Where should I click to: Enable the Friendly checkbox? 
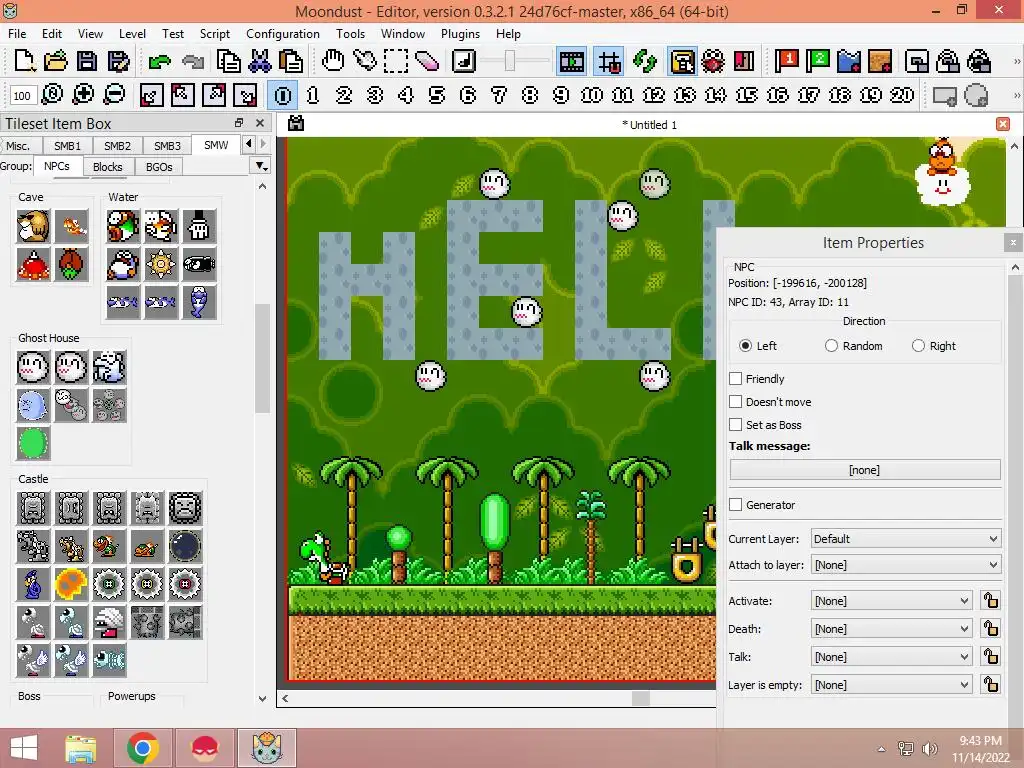coord(736,379)
